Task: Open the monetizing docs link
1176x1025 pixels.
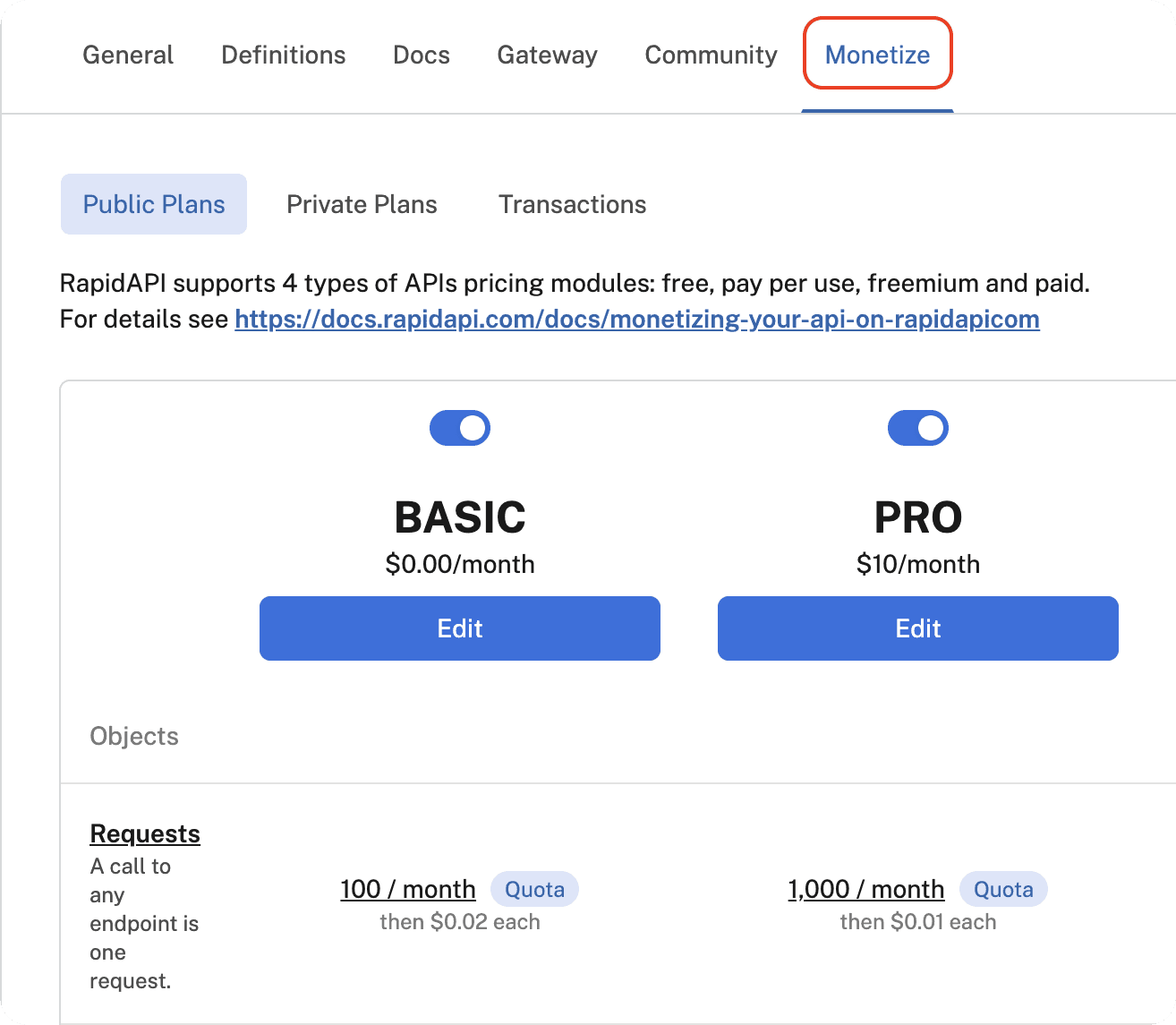Action: [636, 320]
